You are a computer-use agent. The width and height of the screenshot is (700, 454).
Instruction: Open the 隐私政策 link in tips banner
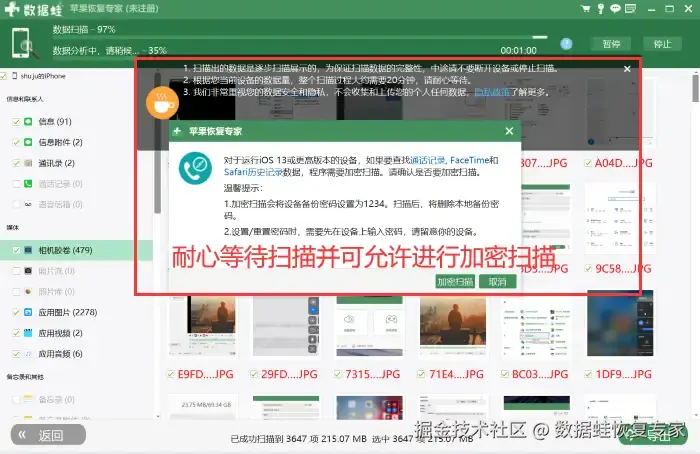pos(492,92)
